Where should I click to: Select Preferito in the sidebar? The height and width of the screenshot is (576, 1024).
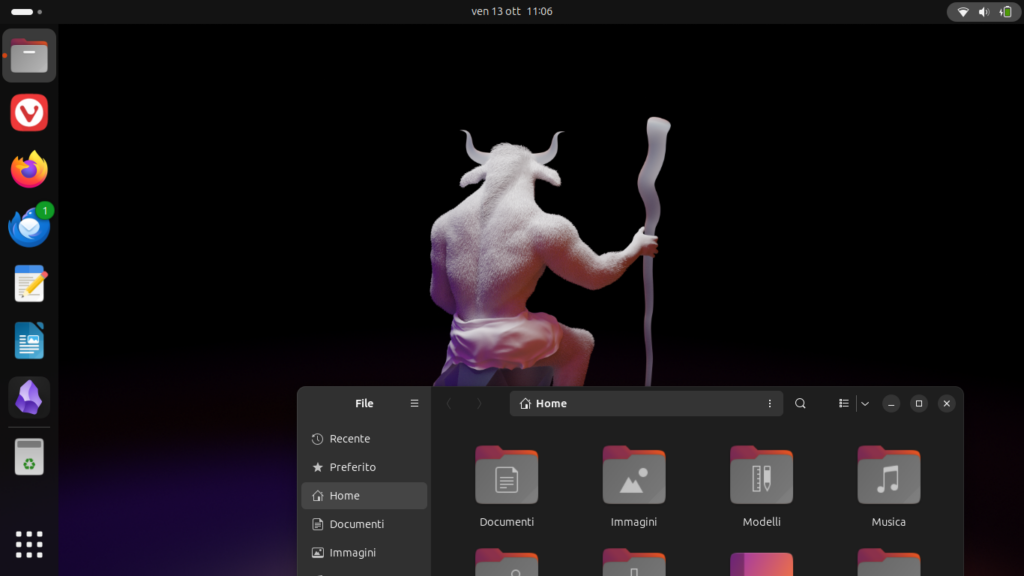(364, 467)
